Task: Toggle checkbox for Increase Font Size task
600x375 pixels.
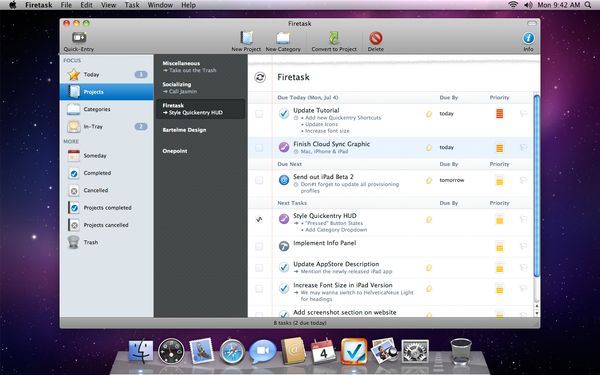Action: click(x=259, y=289)
